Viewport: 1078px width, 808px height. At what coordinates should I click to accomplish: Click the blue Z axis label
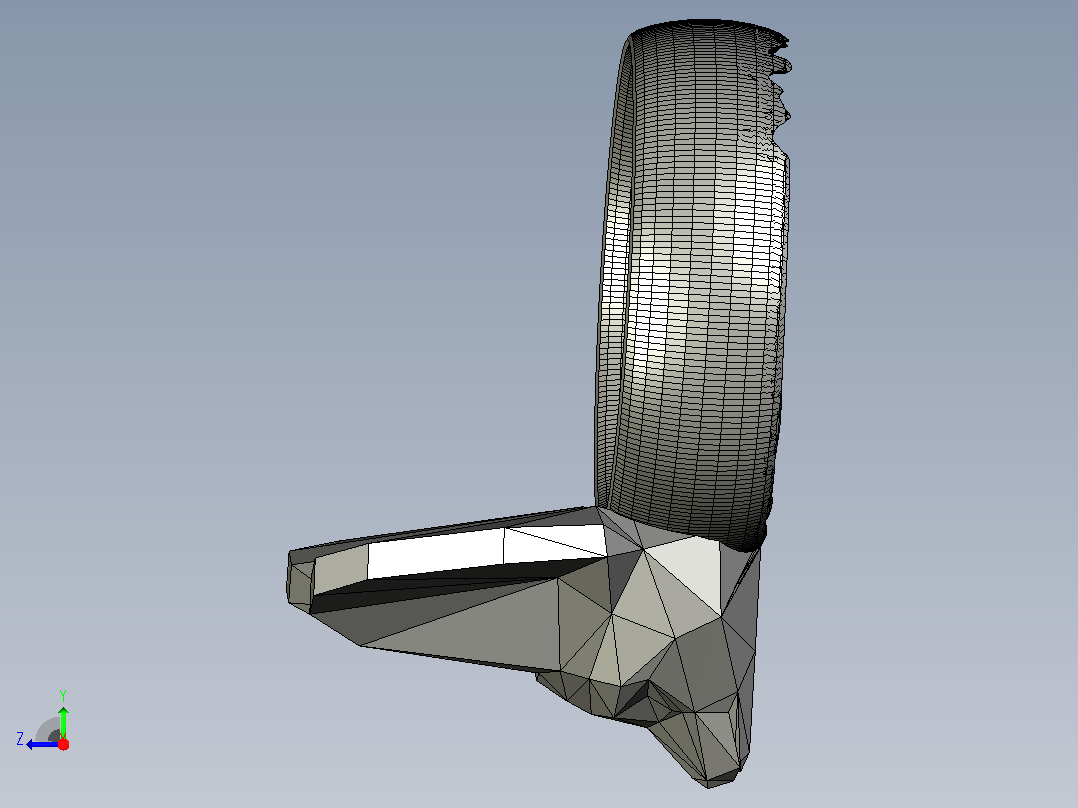click(20, 739)
